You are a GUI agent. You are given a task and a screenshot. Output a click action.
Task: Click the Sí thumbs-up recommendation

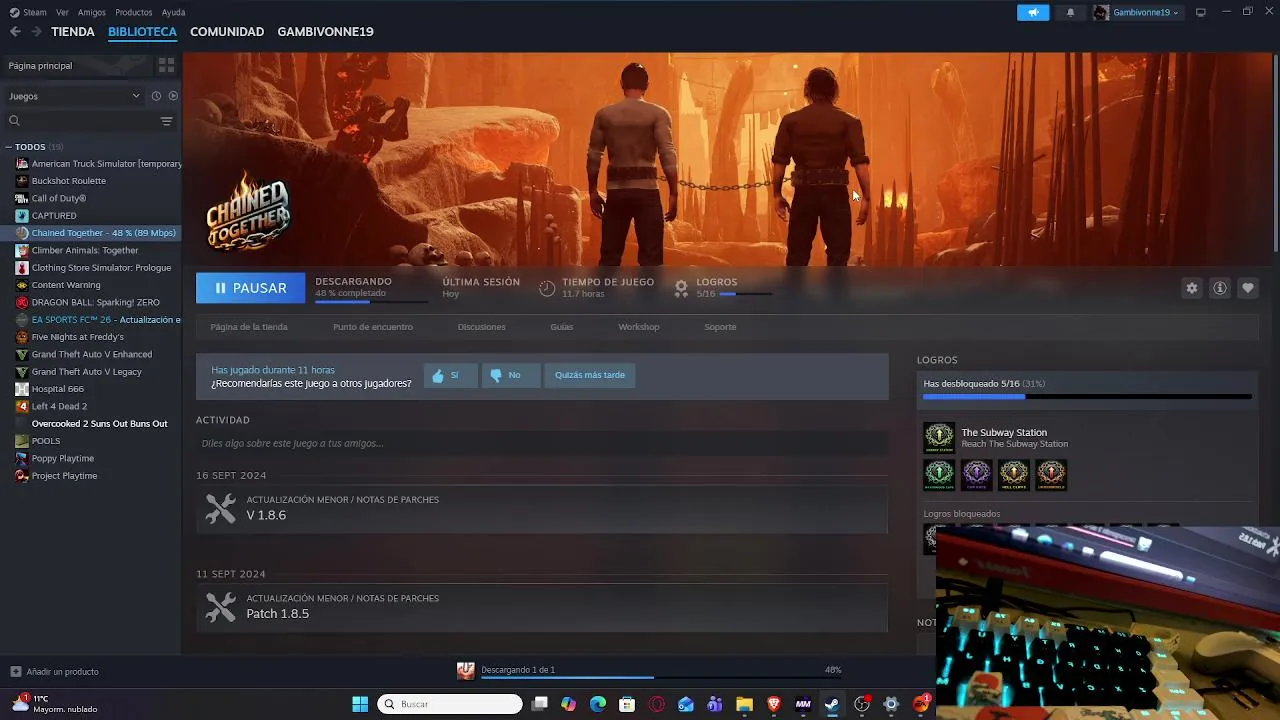coord(450,375)
